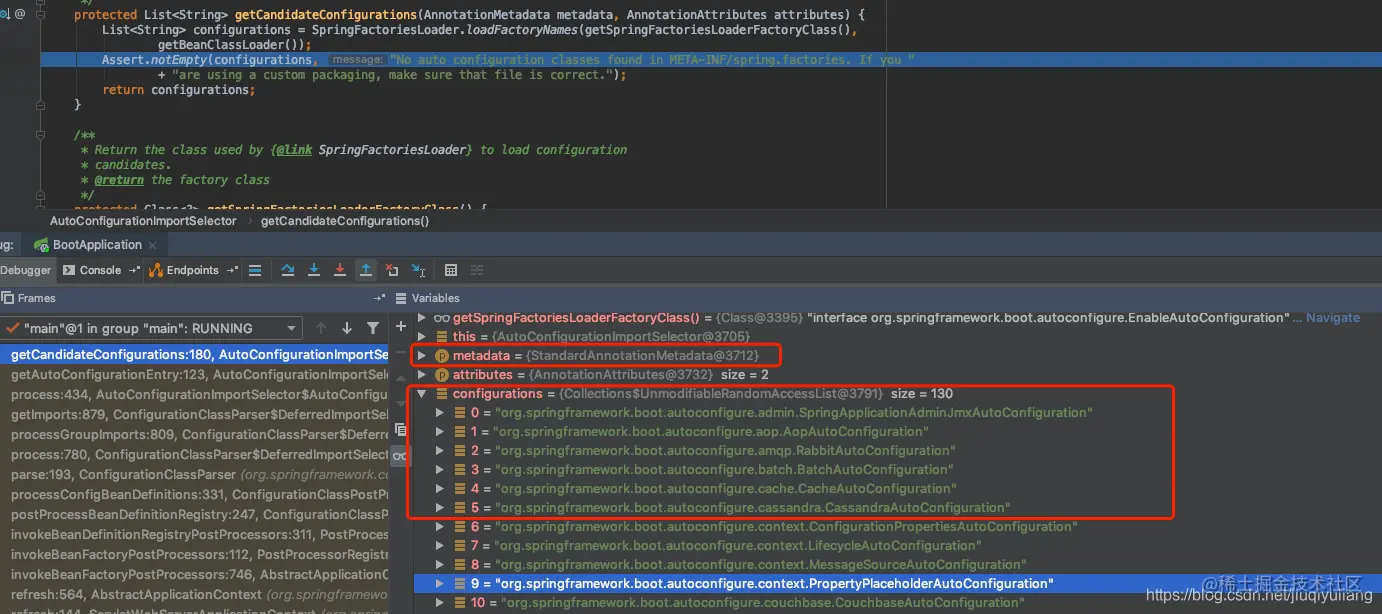Open the thread selector dropdown showing main RUNNING
The width and height of the screenshot is (1382, 614).
click(x=152, y=328)
